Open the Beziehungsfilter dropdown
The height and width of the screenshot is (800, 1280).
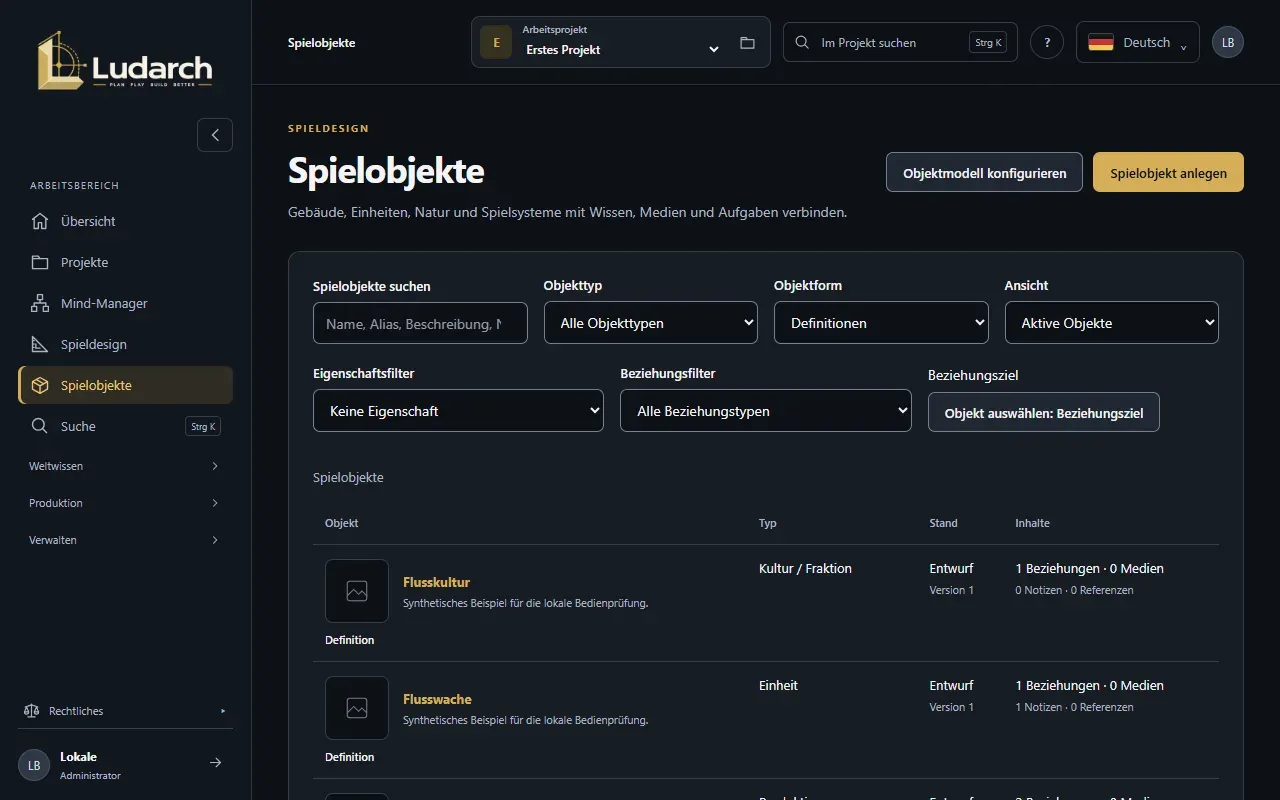coord(766,411)
